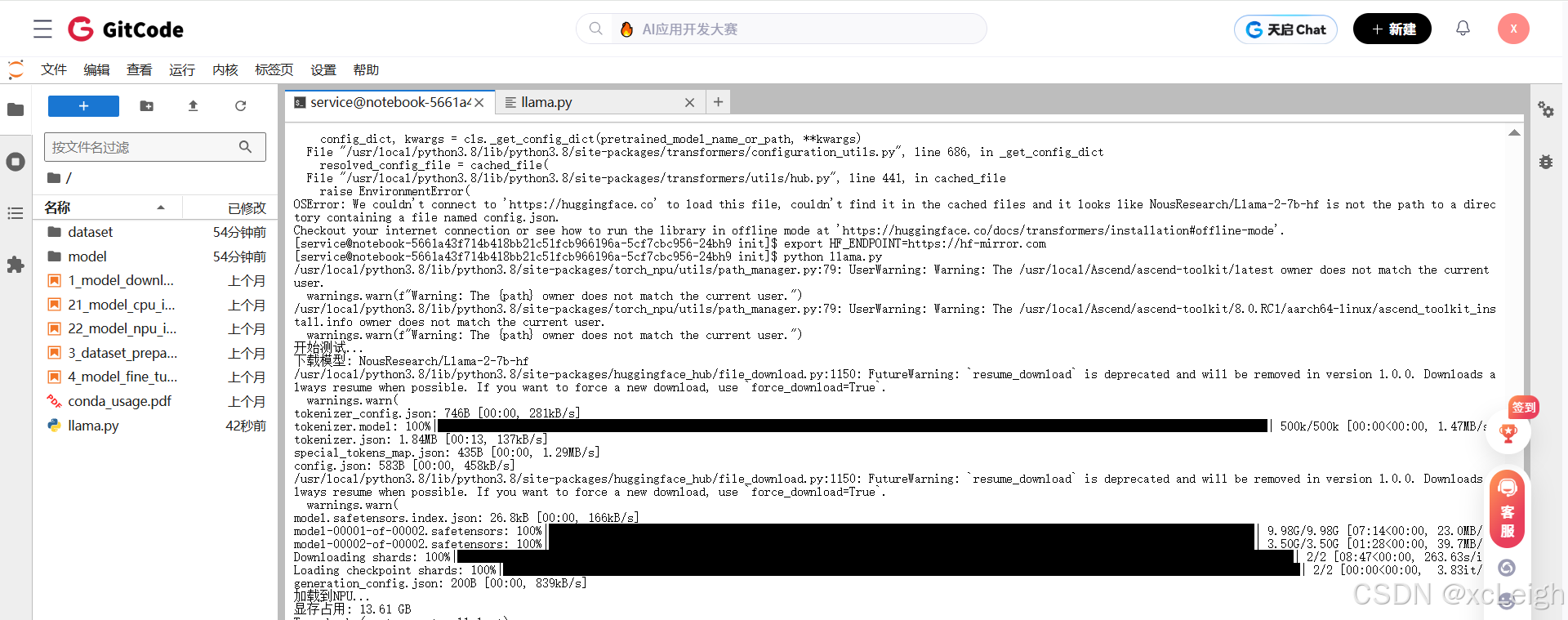Upload files to the directory
1568x620 pixels.
pyautogui.click(x=194, y=106)
